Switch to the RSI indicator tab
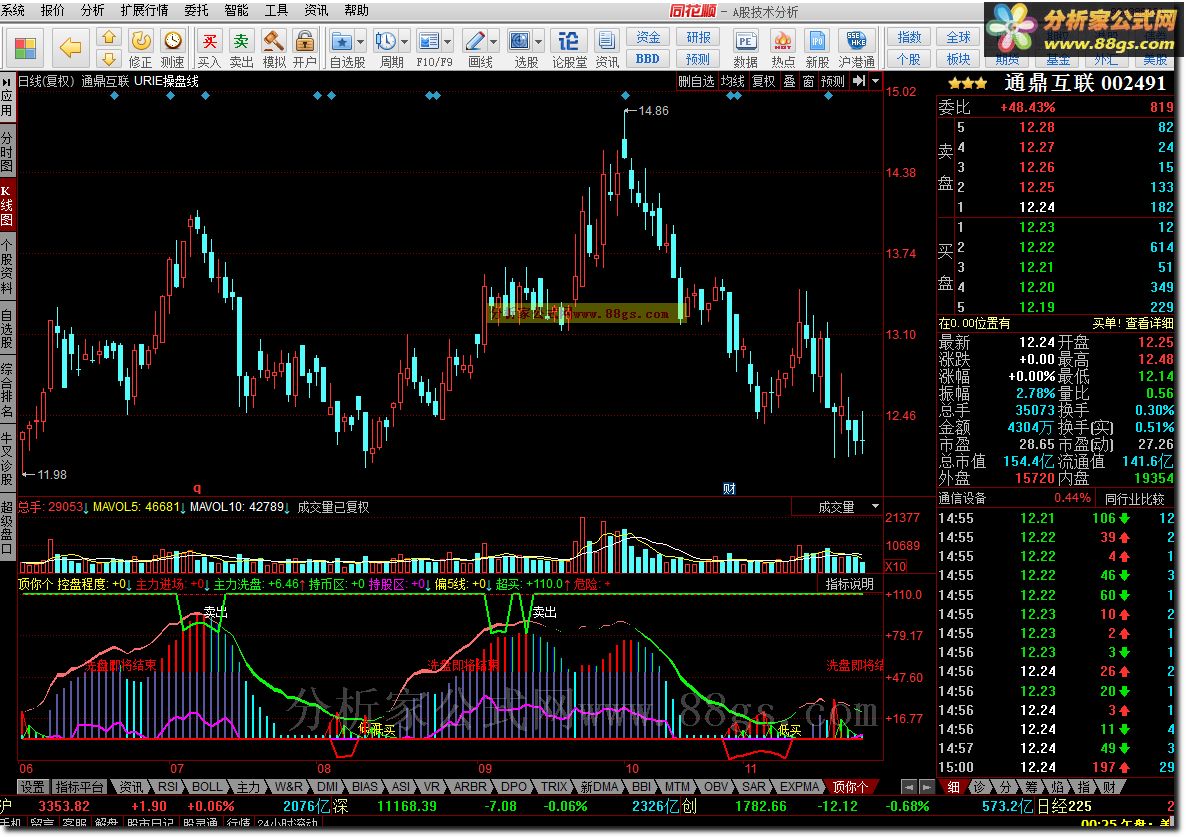1186x837 pixels. (168, 787)
